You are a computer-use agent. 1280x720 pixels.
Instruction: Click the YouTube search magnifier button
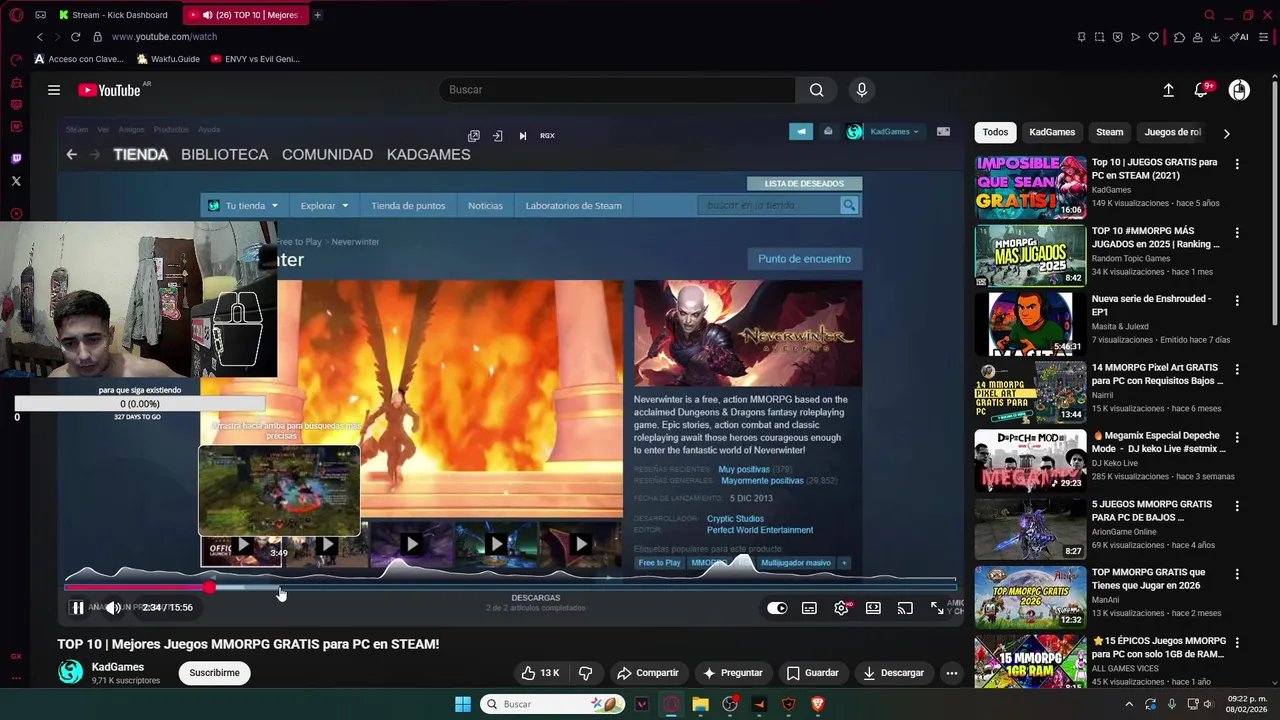[x=817, y=90]
